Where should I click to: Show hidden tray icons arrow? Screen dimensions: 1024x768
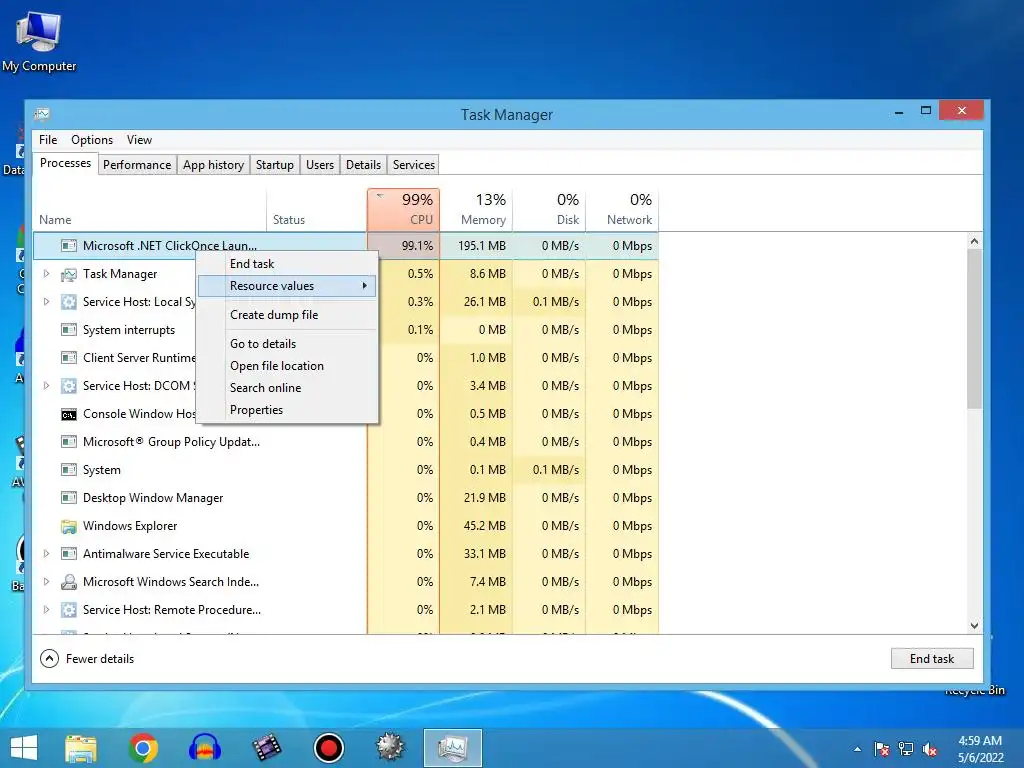tap(857, 750)
